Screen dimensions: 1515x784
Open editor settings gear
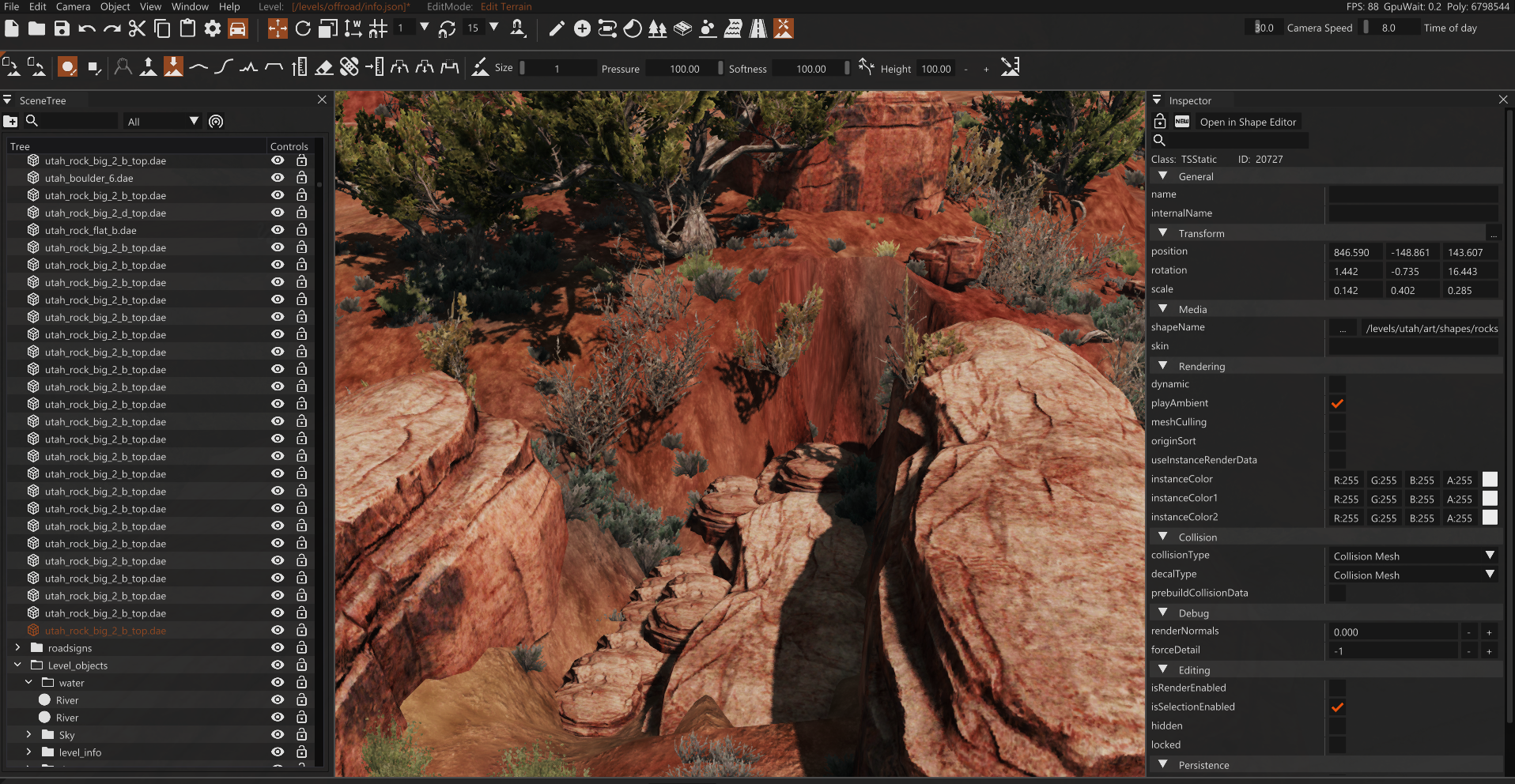click(x=213, y=28)
